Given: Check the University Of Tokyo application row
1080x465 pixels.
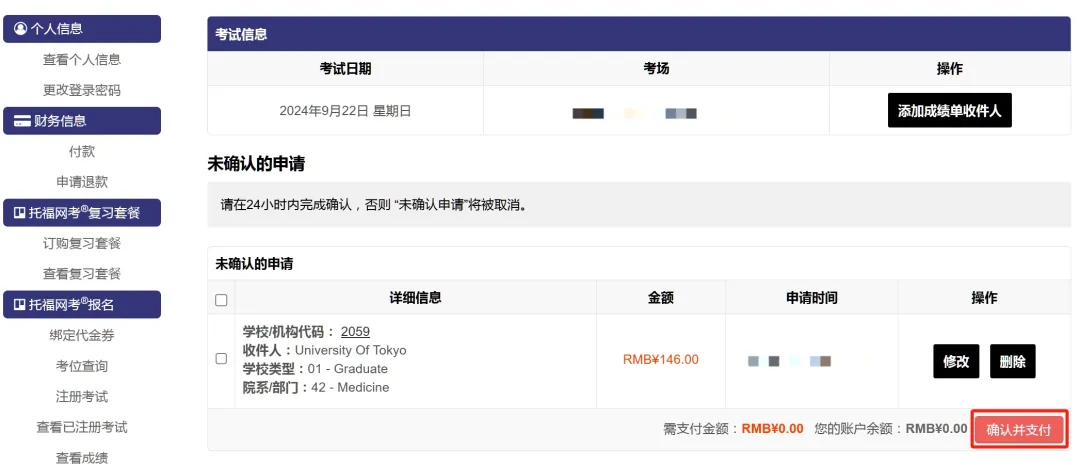Looking at the screenshot, I should tap(221, 359).
